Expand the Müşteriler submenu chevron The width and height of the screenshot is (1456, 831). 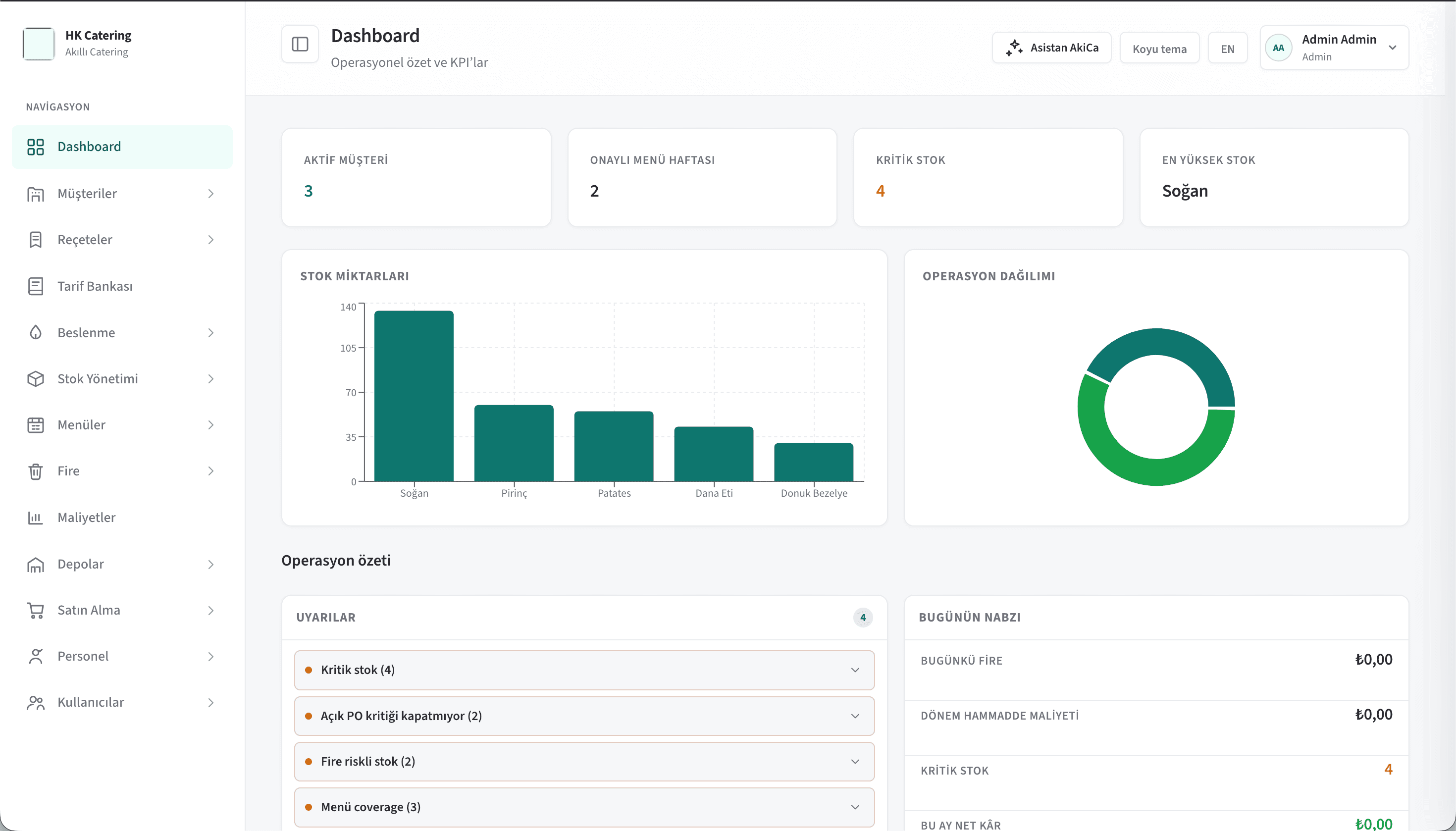point(210,194)
